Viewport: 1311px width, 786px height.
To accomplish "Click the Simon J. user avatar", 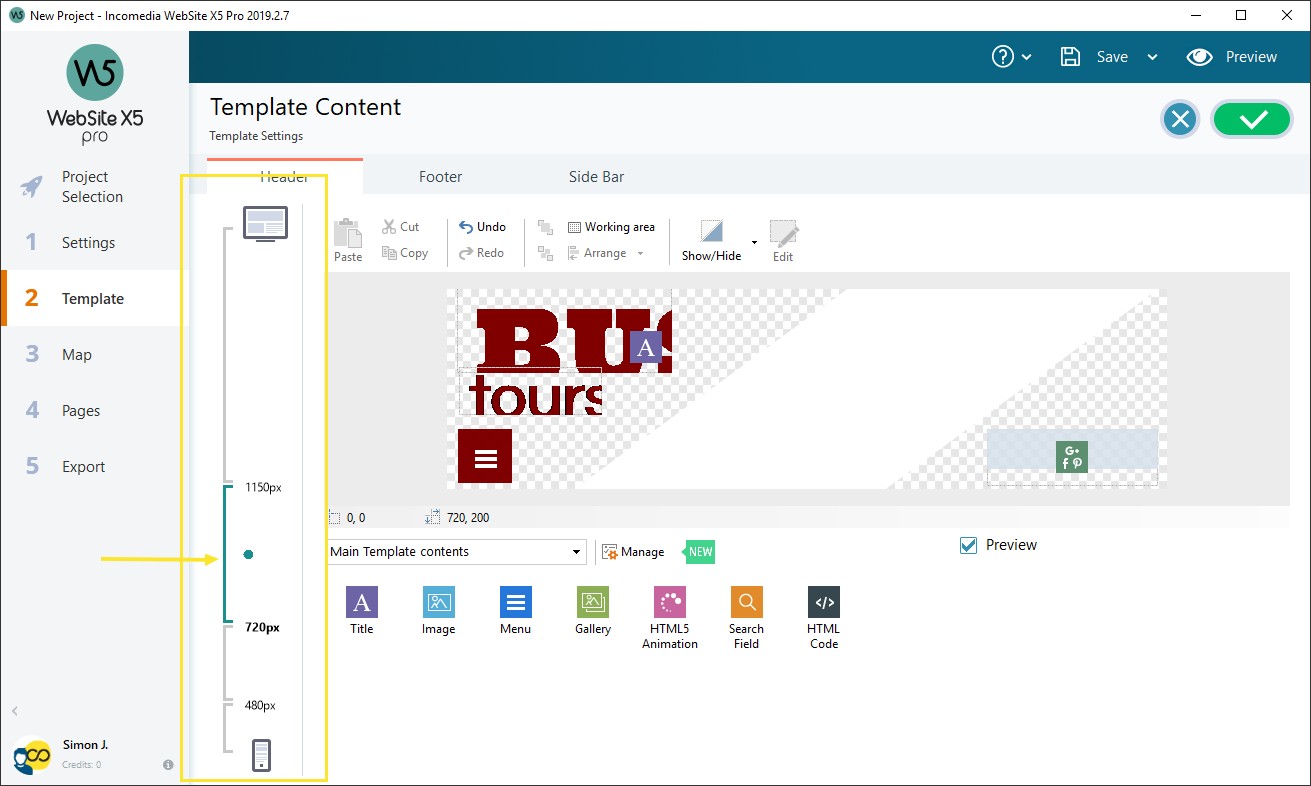I will 32,755.
